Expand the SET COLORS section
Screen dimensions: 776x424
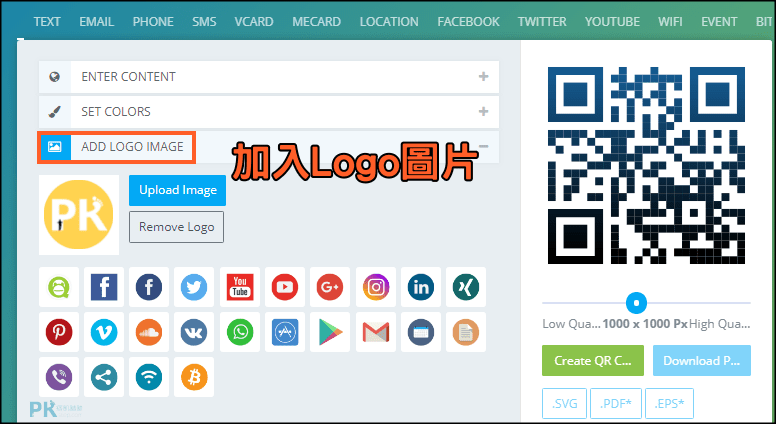tap(269, 111)
